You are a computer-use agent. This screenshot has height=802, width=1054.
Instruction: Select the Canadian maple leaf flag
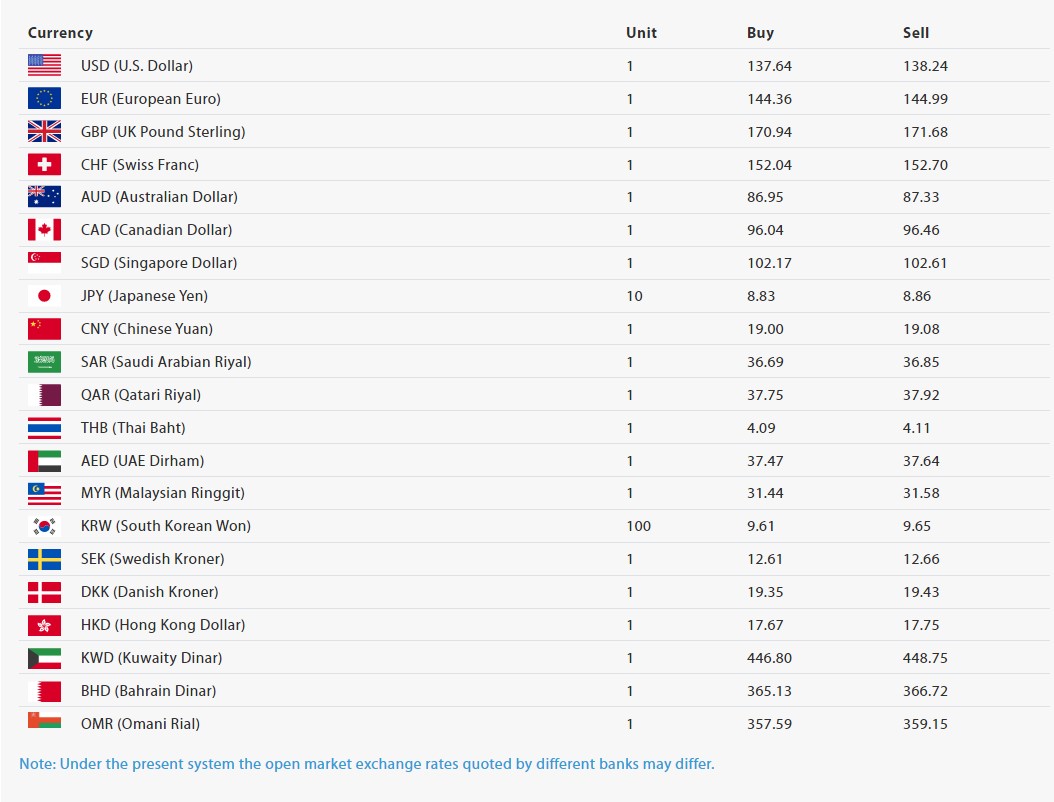tap(44, 230)
